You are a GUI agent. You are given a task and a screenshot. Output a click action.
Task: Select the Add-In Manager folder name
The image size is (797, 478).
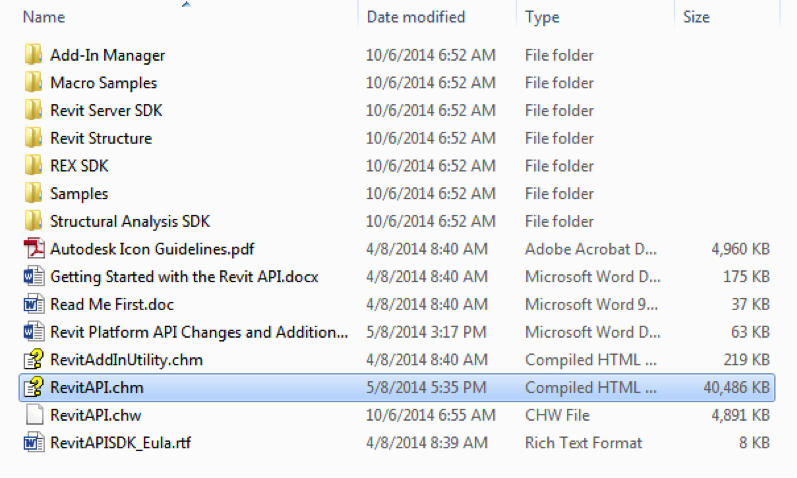coord(107,55)
